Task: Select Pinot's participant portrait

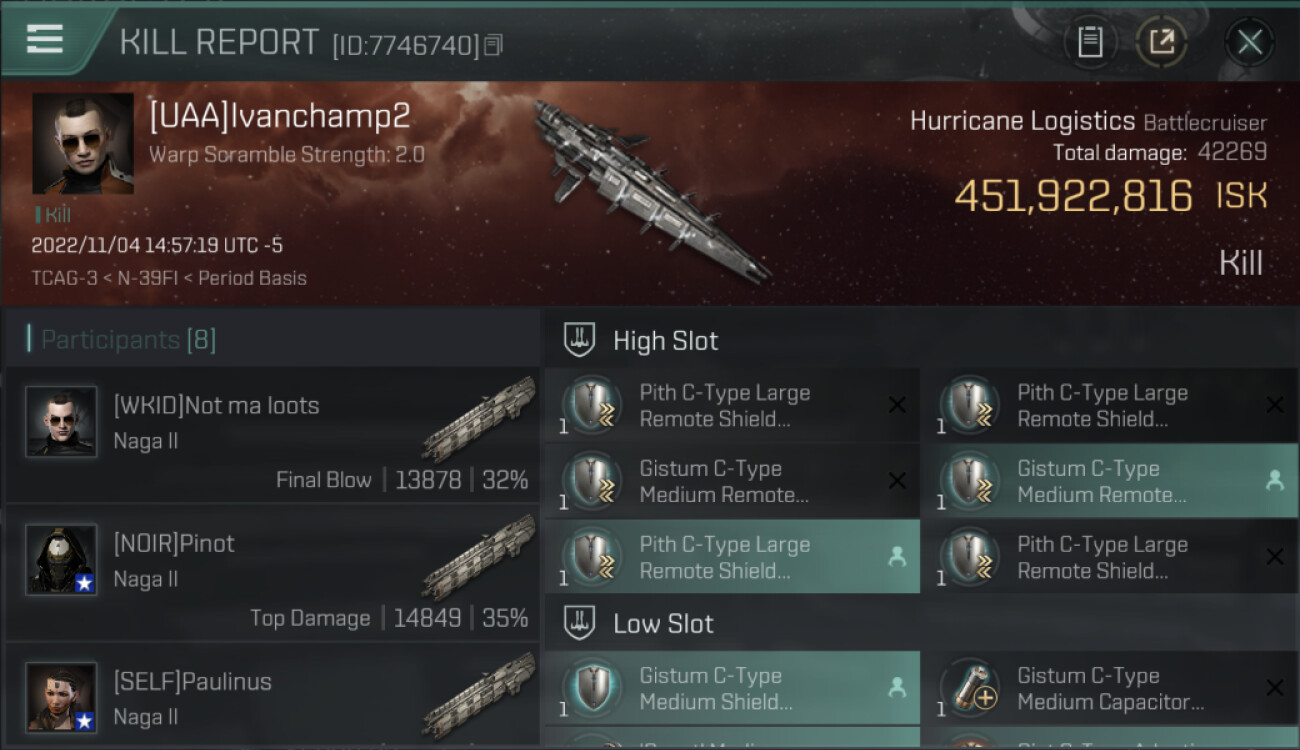Action: 61,559
